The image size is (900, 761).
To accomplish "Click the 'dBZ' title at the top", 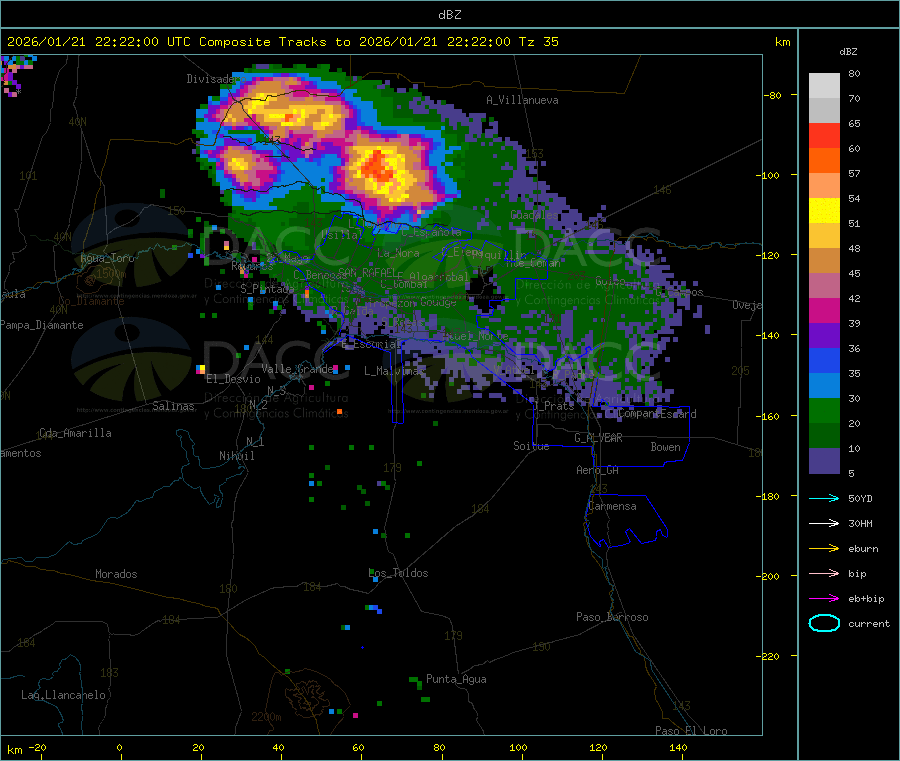I will (x=449, y=15).
